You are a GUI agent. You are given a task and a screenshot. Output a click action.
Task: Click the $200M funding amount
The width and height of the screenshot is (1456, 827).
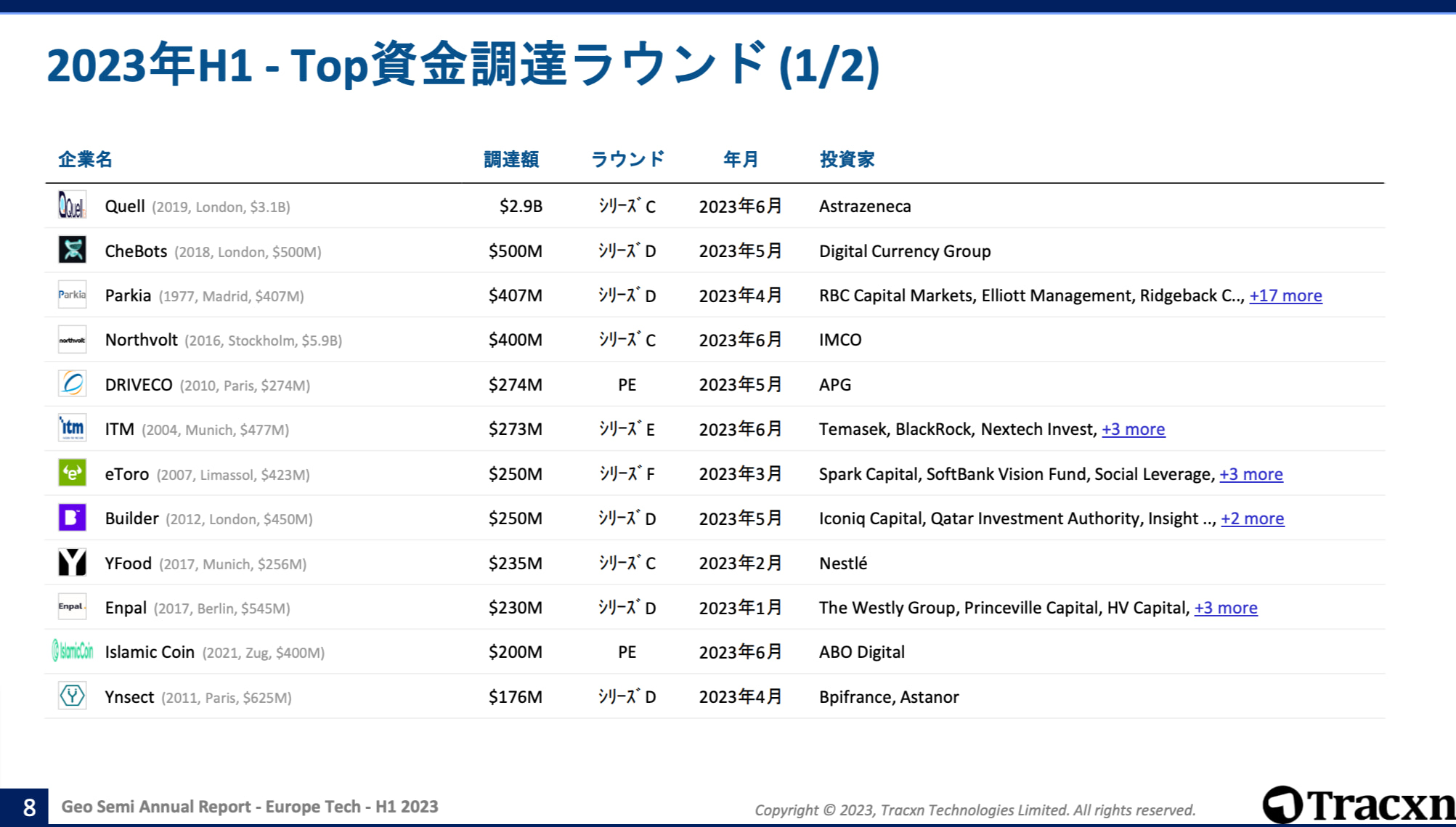[x=515, y=652]
